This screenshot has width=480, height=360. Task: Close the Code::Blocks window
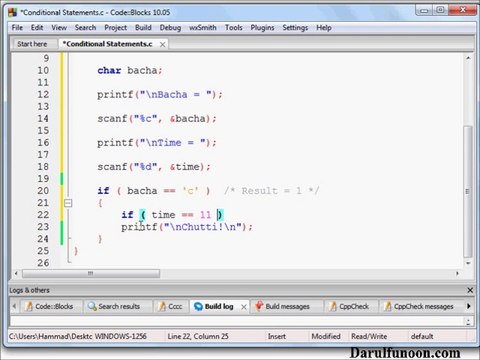pos(462,10)
